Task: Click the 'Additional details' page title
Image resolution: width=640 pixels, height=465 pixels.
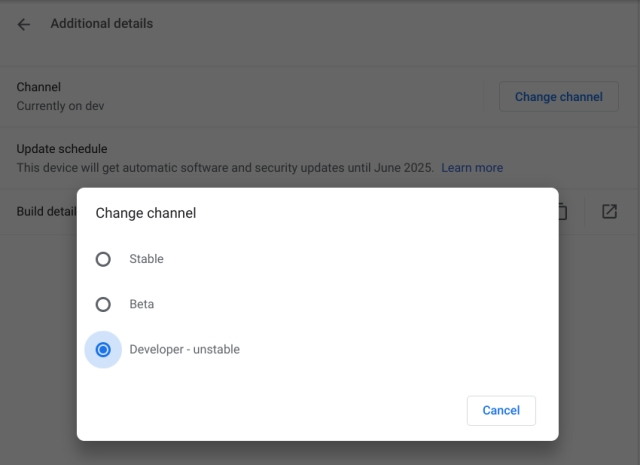Action: [102, 24]
